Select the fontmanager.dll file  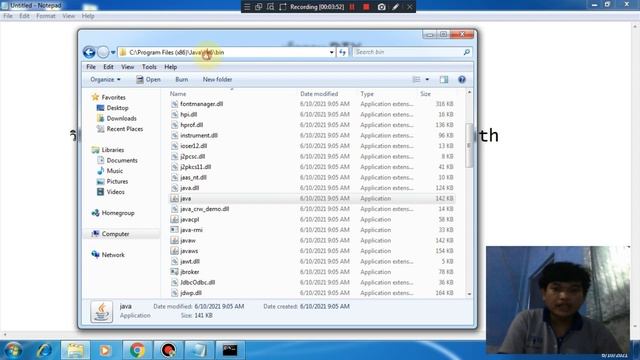click(201, 104)
